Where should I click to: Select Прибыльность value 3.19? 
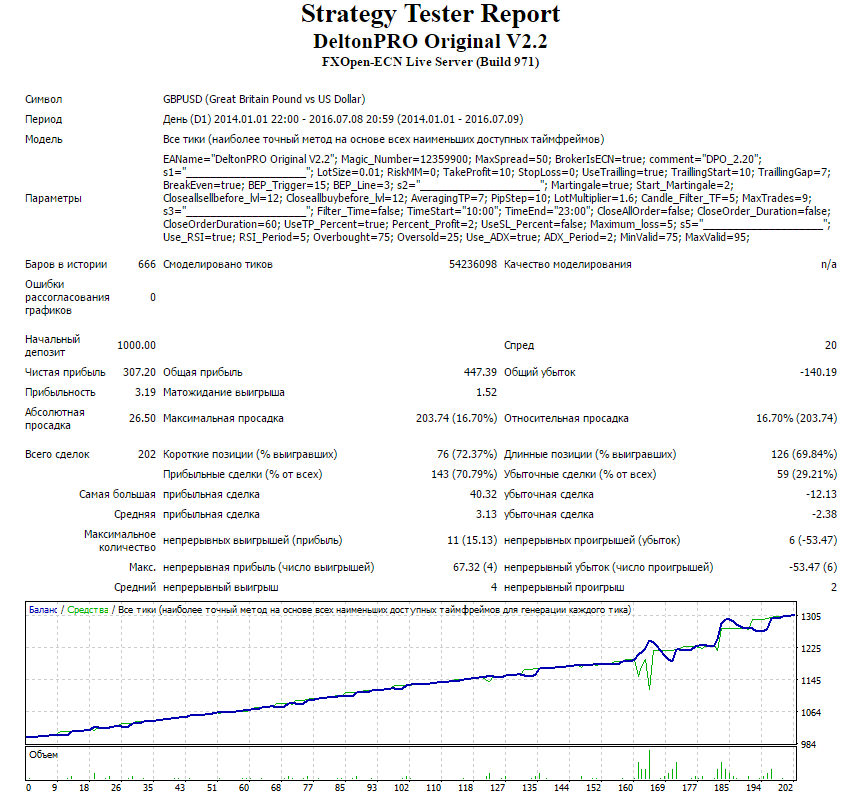[x=145, y=392]
